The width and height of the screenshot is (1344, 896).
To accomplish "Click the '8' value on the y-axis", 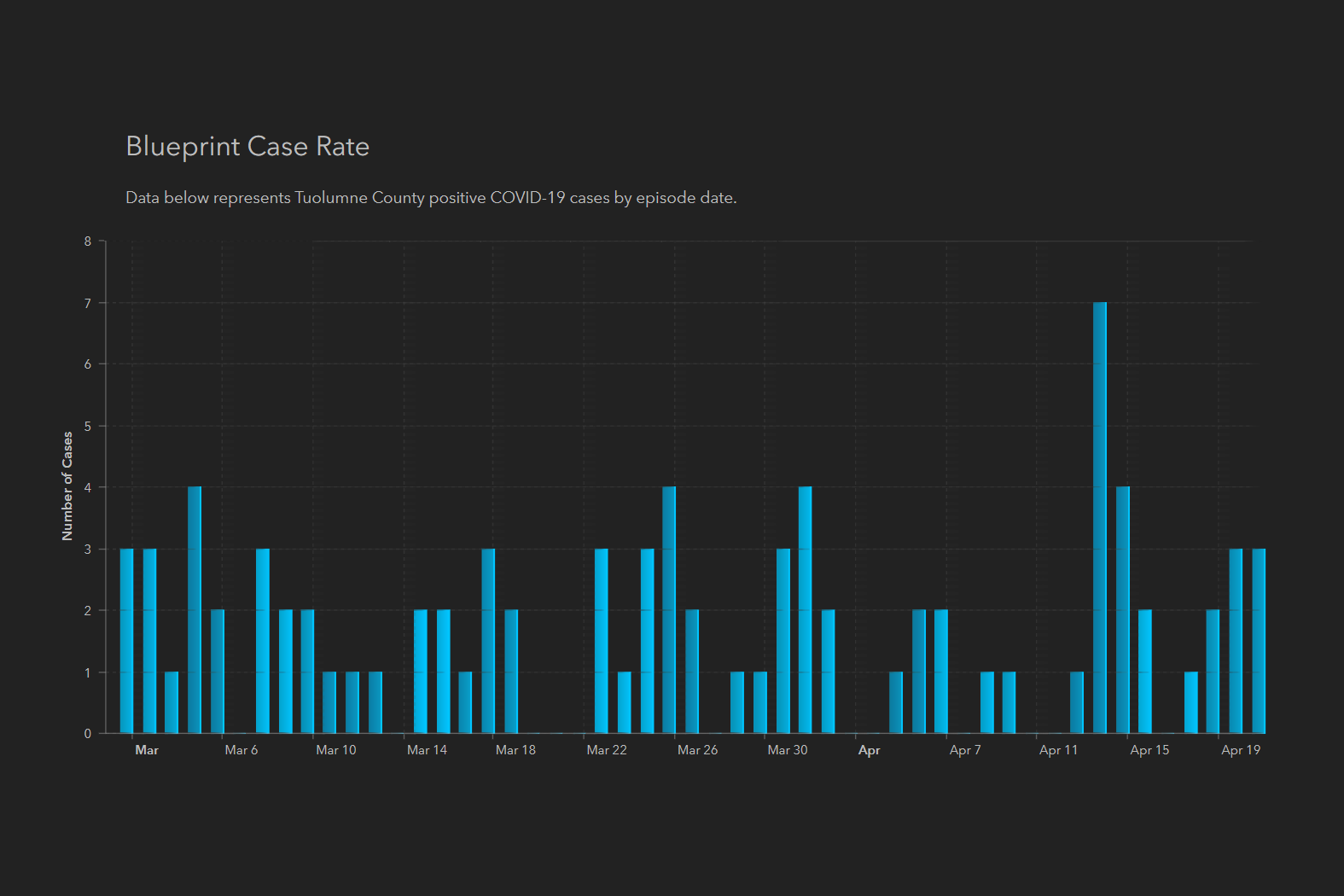I will click(88, 241).
